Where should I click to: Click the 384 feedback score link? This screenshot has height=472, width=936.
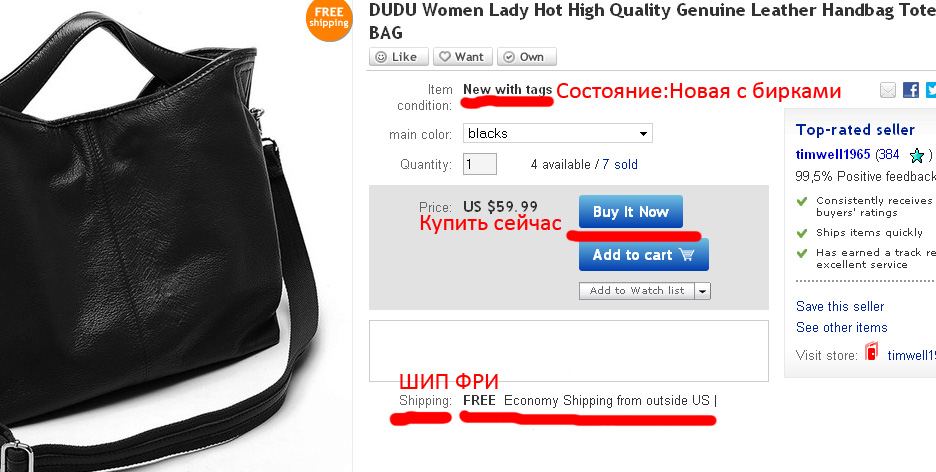coord(889,155)
